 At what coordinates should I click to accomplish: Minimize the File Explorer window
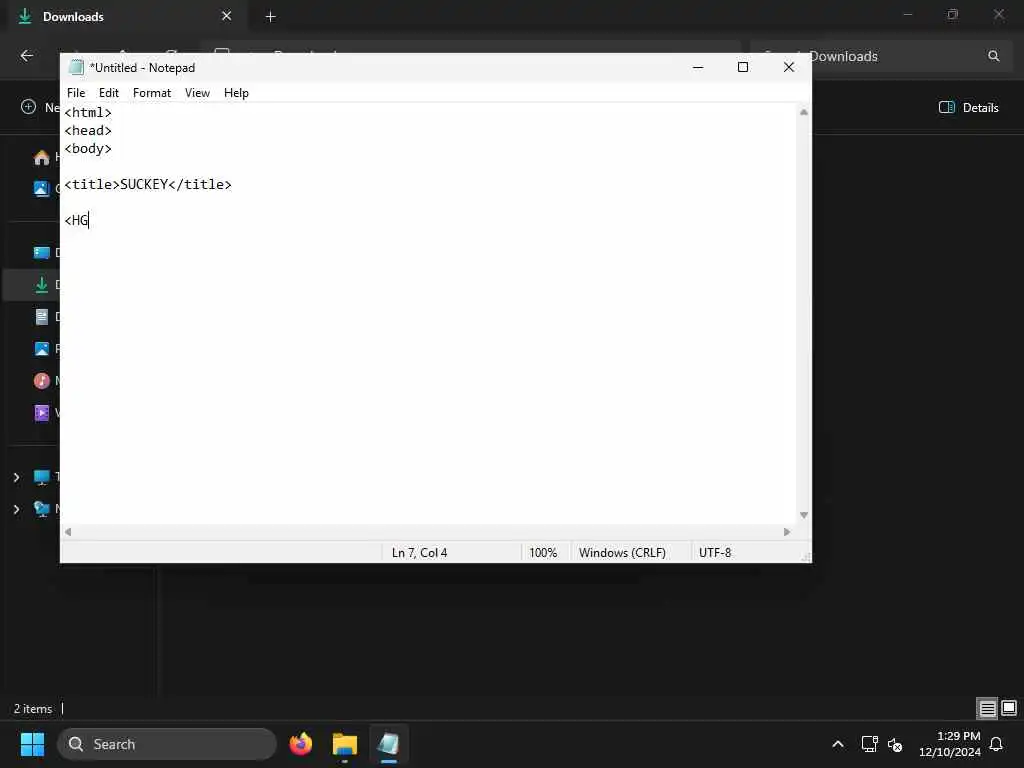click(x=908, y=14)
